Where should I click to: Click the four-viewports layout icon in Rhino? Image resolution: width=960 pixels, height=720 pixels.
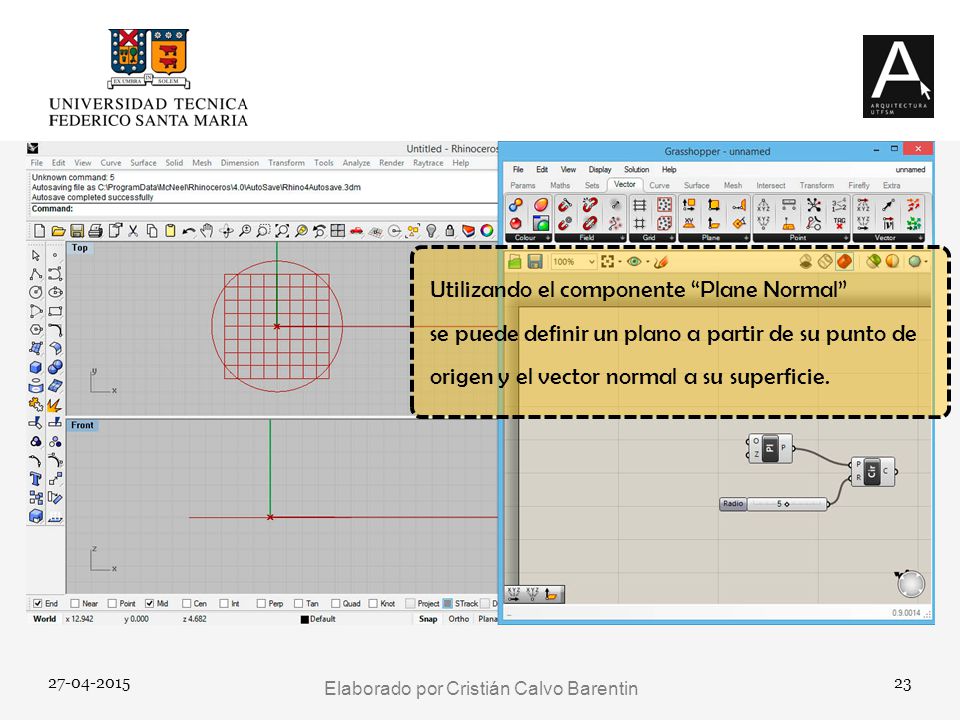[337, 231]
